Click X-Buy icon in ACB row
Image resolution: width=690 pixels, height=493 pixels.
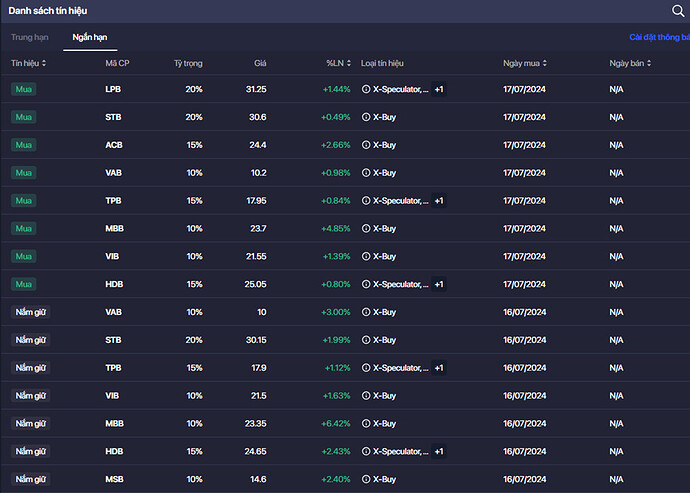366,145
